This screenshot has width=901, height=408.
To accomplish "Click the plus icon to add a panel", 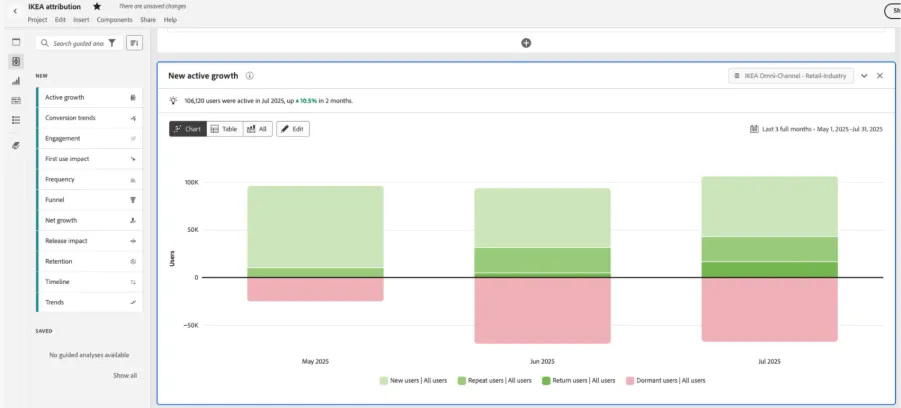I will pyautogui.click(x=526, y=43).
